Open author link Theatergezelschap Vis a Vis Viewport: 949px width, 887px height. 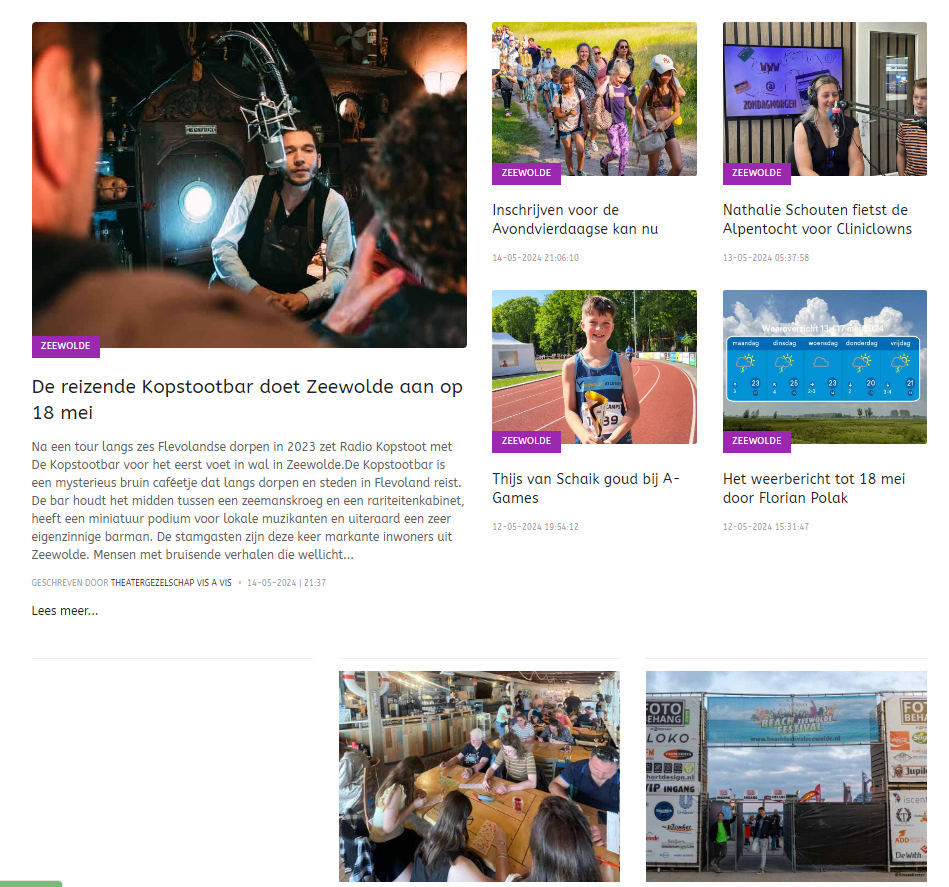click(171, 583)
